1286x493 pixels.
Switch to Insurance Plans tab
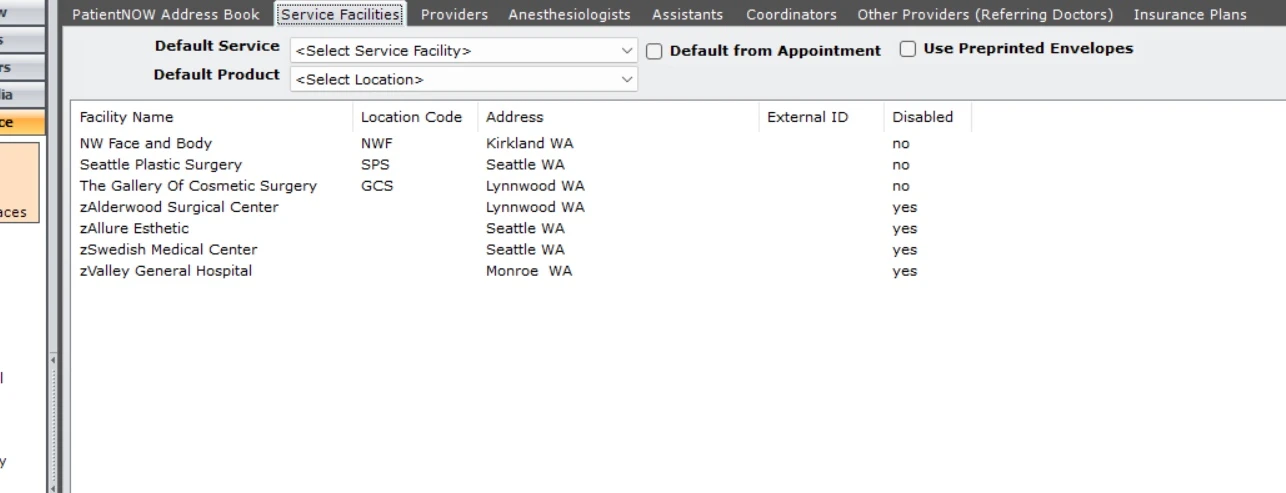(x=1190, y=14)
